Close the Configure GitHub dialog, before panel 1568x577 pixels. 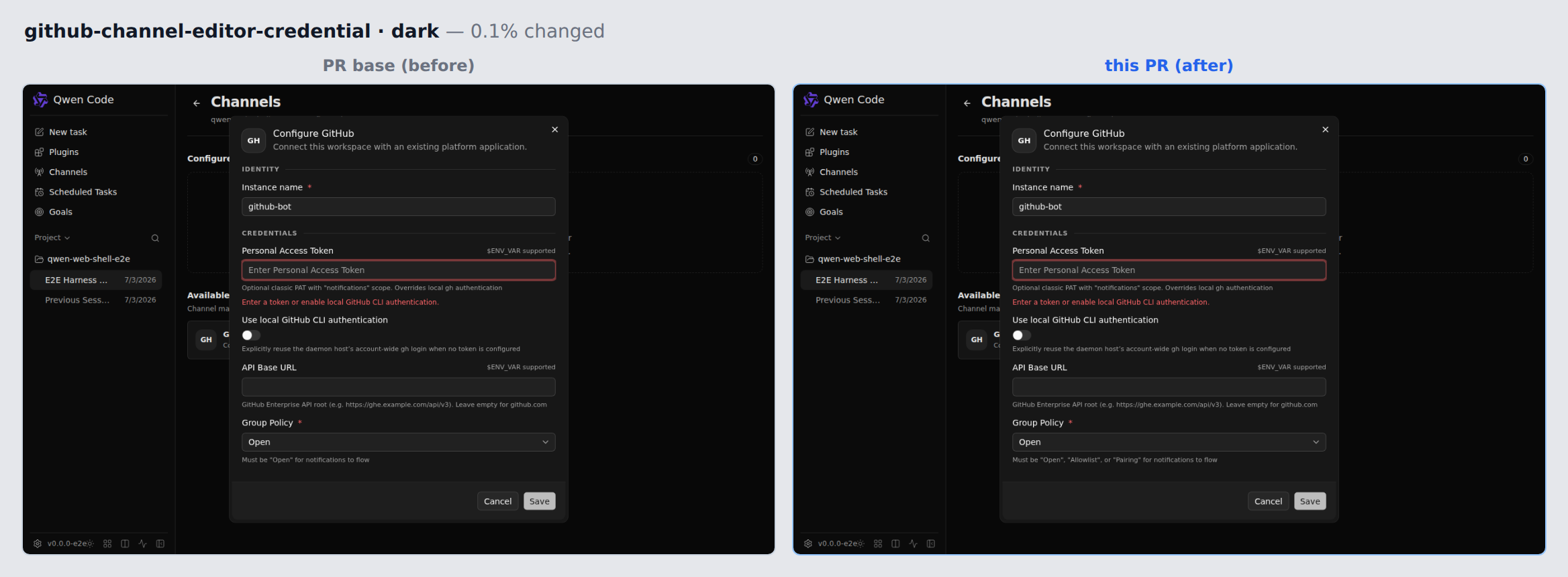555,129
